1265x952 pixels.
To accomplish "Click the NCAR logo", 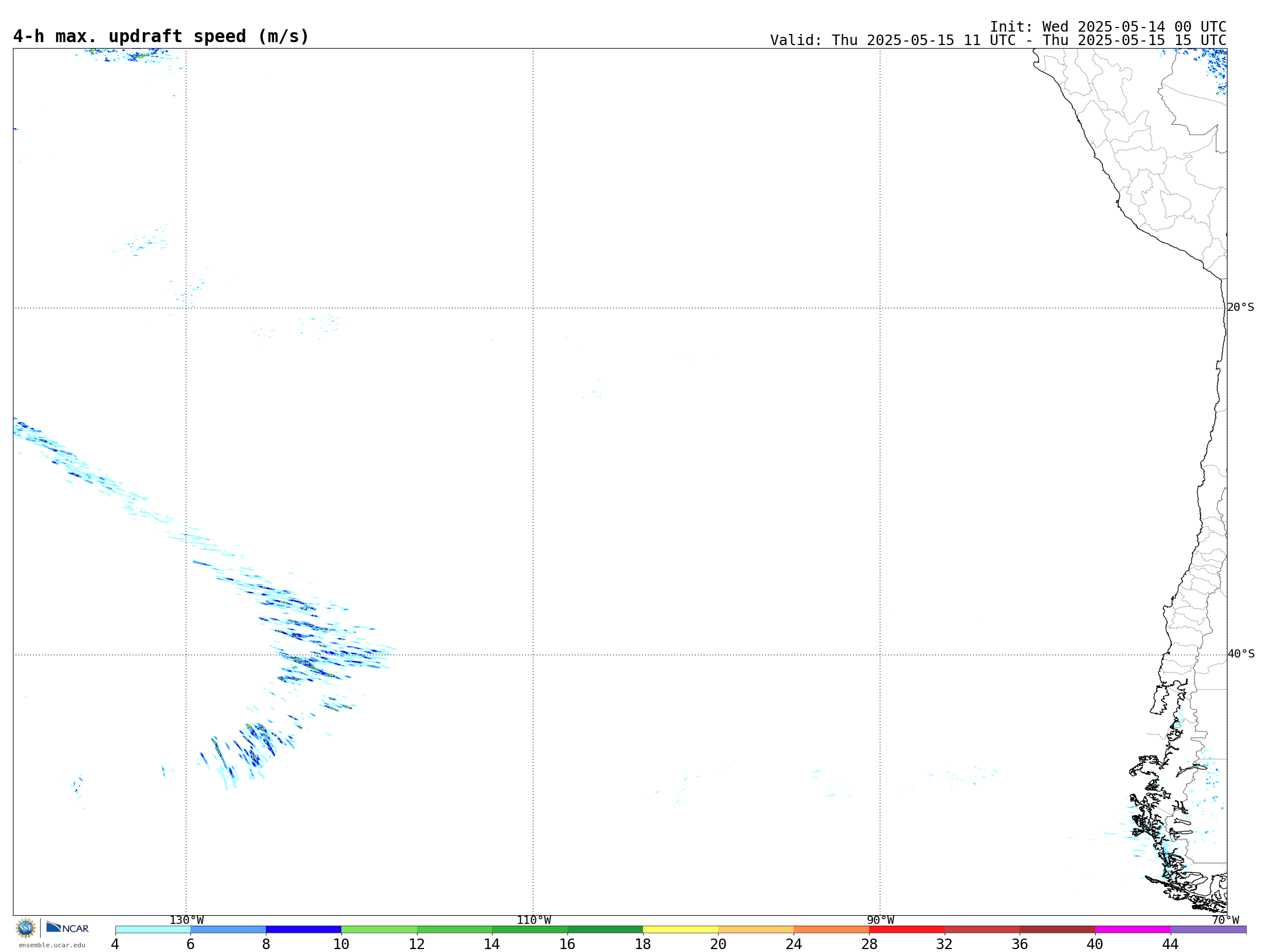I will click(67, 927).
